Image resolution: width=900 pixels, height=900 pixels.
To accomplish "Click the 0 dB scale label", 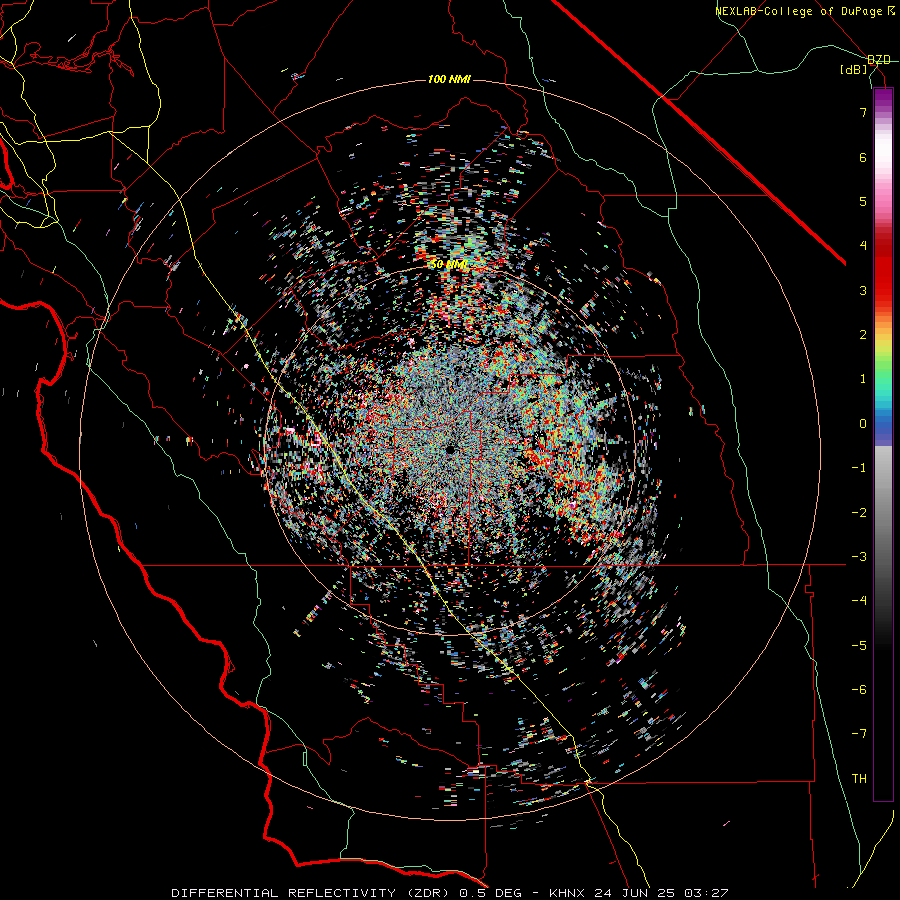I will click(x=863, y=424).
